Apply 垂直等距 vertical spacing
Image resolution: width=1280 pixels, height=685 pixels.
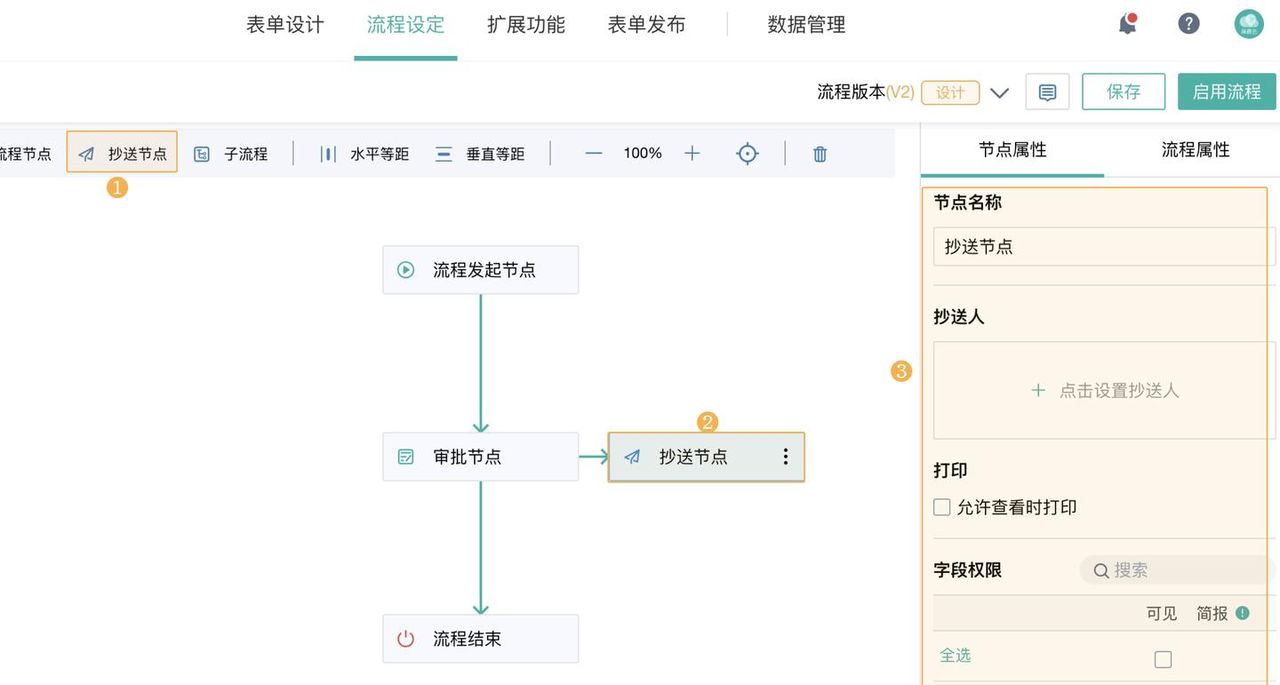(480, 154)
